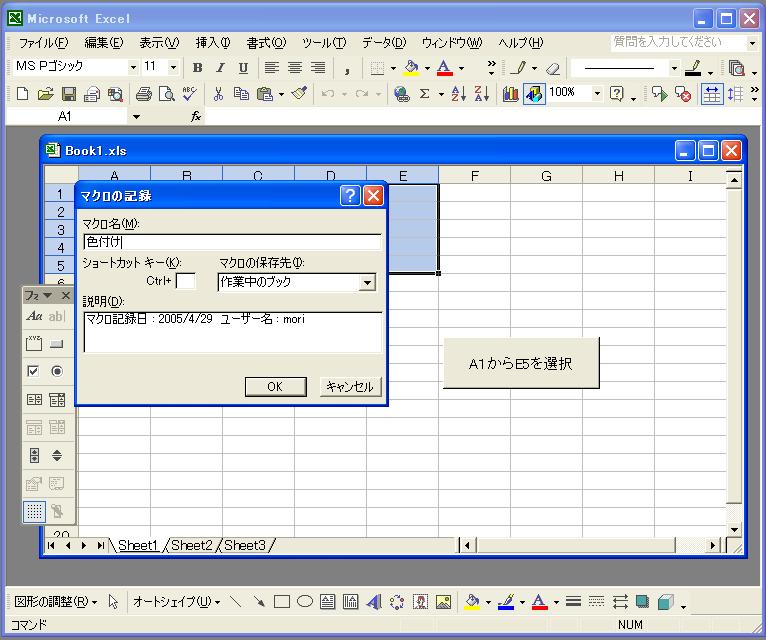Click the Ctrl+ shortcut key field
Viewport: 766px width, 640px height.
point(186,281)
